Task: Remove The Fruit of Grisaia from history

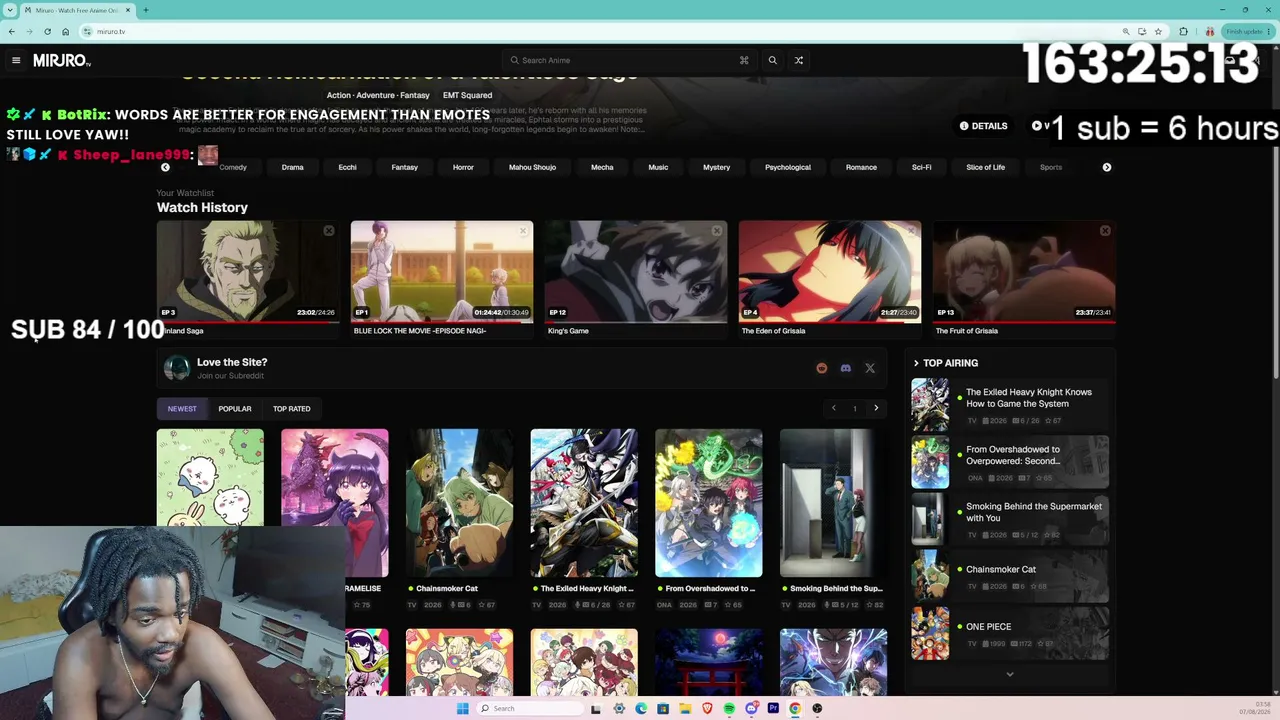Action: click(x=1104, y=231)
